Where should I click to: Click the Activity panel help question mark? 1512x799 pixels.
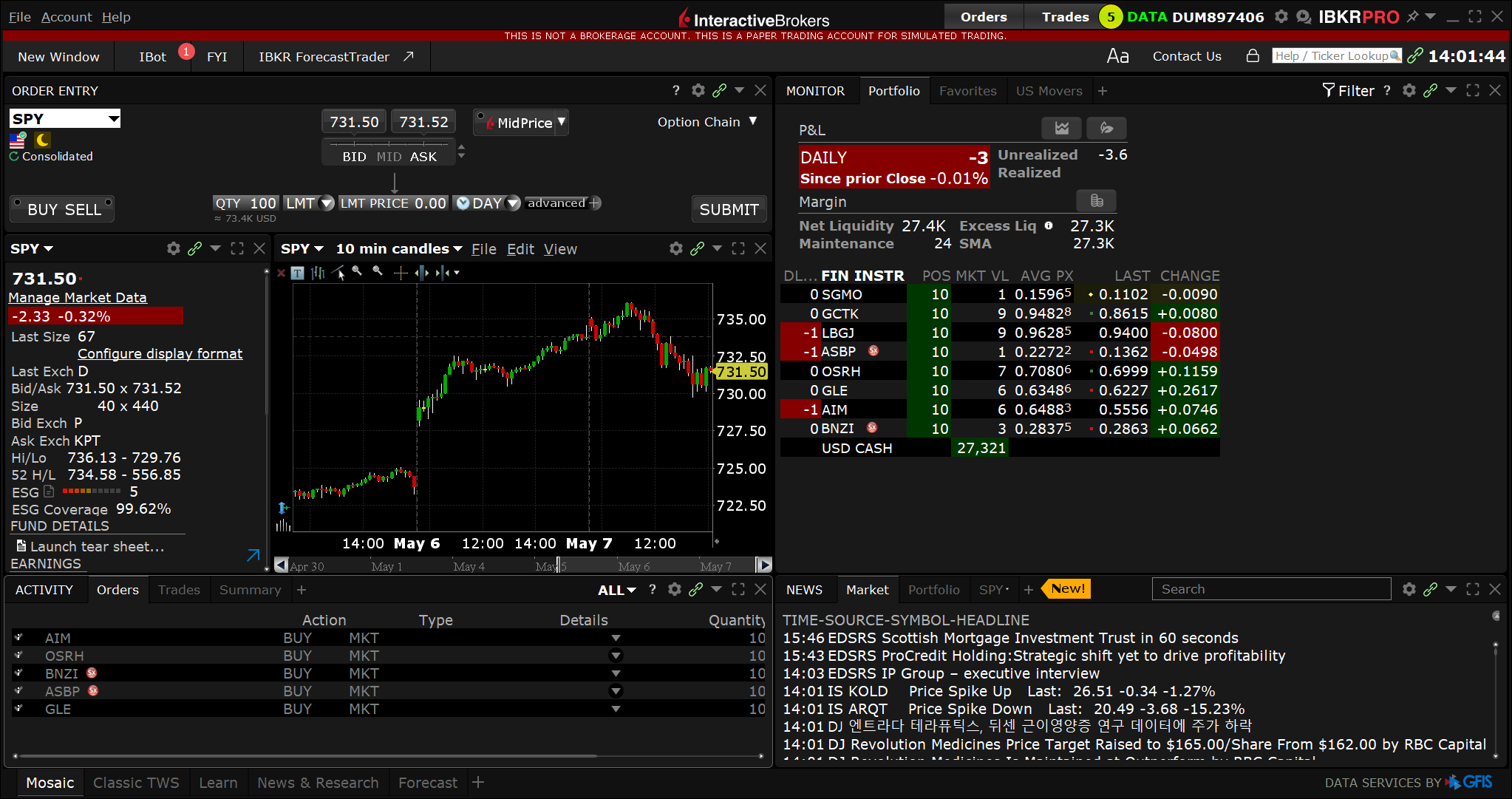652,589
